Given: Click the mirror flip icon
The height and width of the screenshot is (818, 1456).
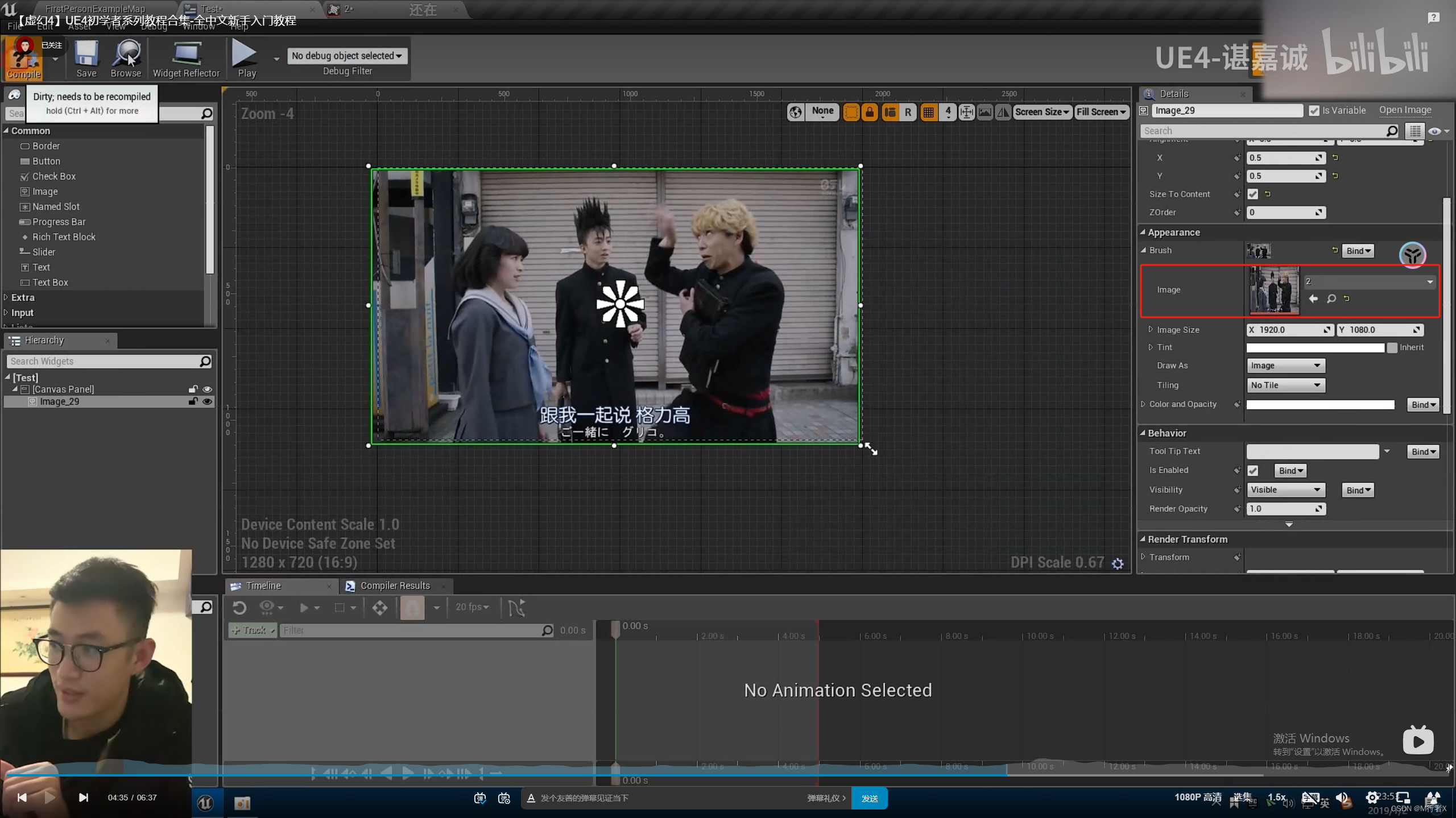Looking at the screenshot, I should coord(1004,112).
